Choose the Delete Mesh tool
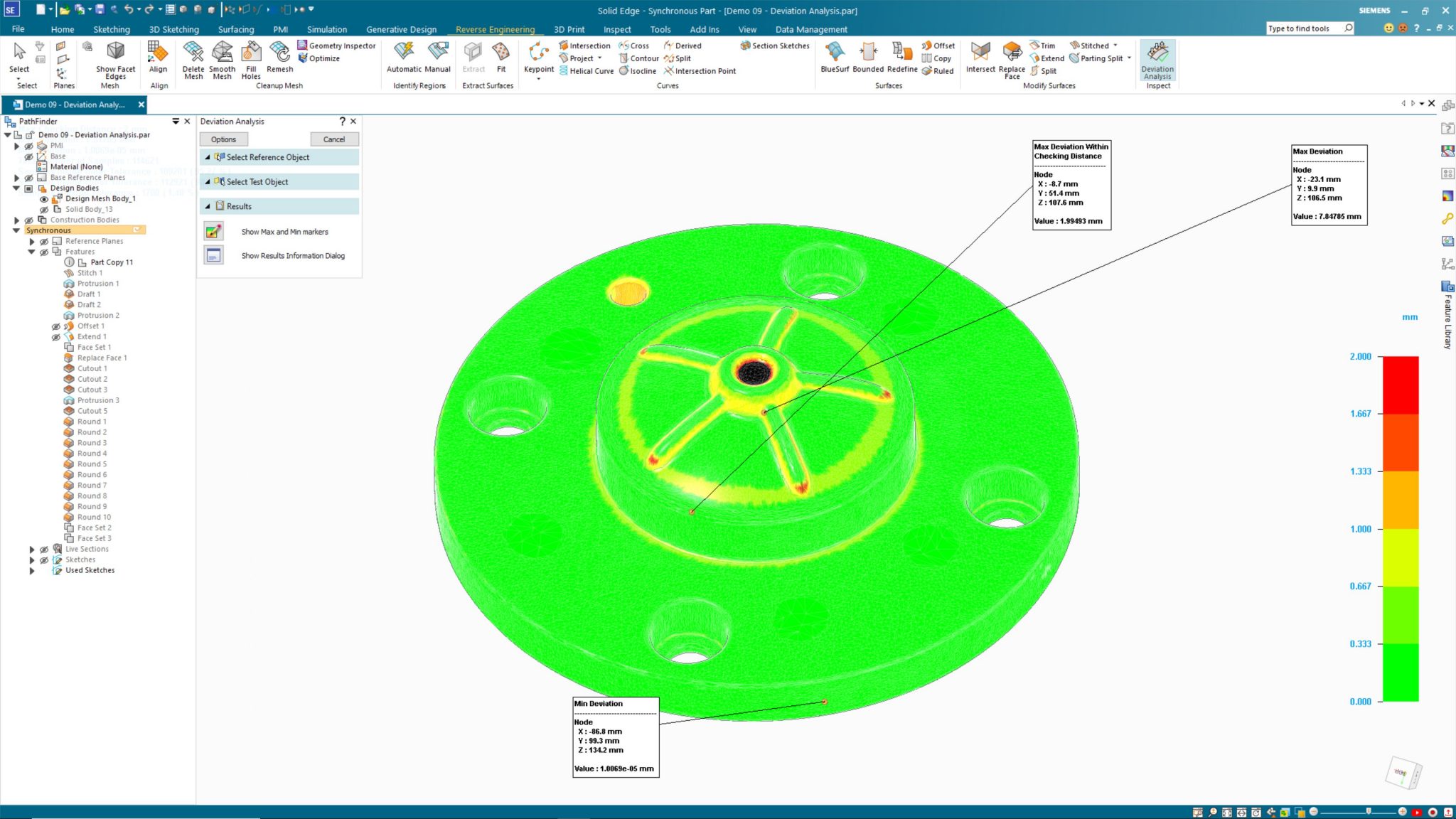The height and width of the screenshot is (819, 1456). point(193,60)
